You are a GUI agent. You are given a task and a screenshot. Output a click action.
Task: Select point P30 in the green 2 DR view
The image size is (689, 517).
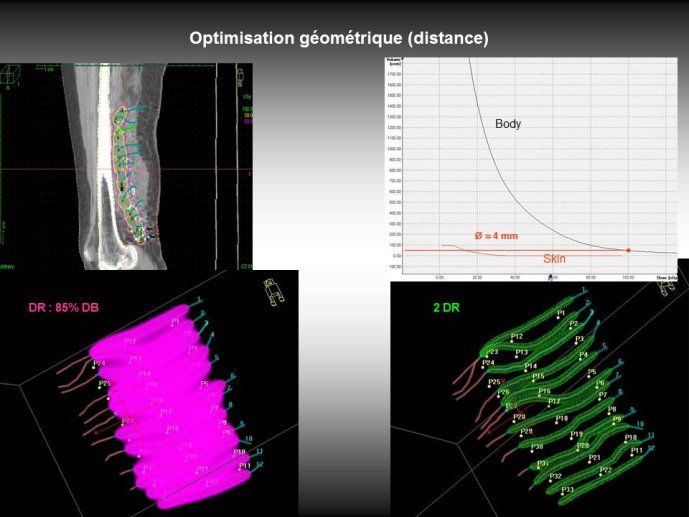coord(537,447)
